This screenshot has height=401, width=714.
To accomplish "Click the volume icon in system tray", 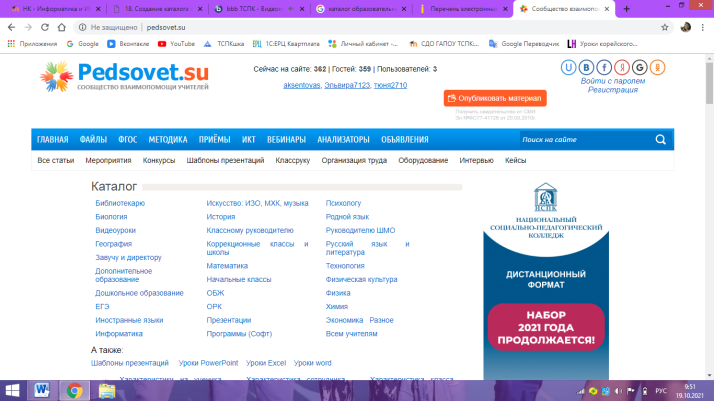I will coord(618,391).
